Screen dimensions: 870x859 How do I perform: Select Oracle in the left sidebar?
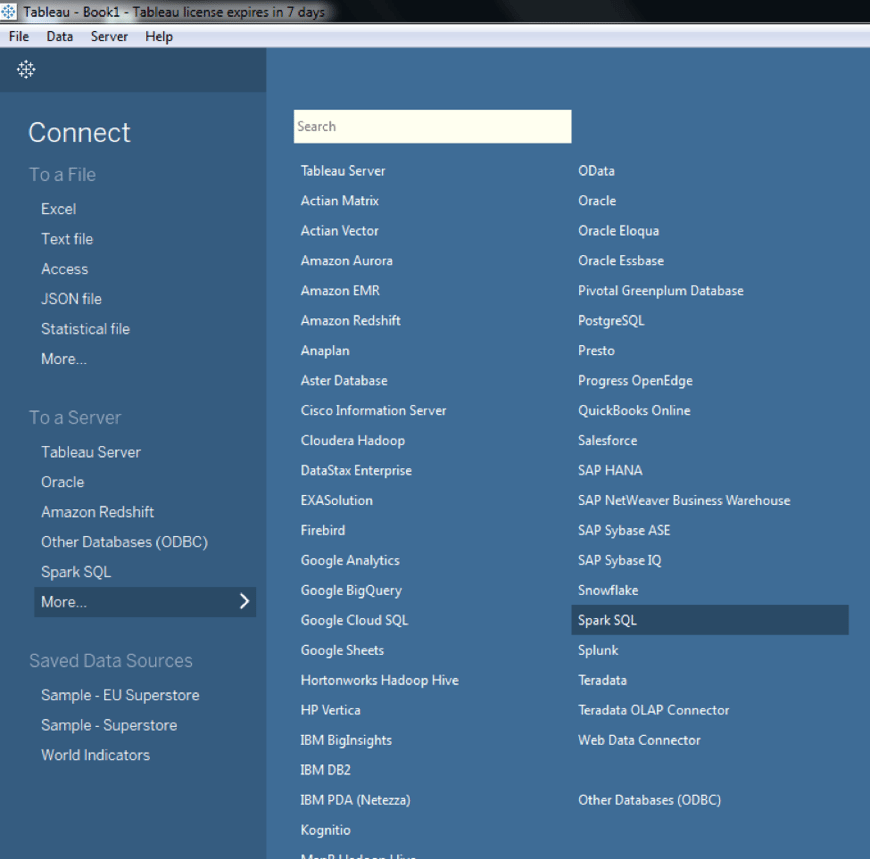pyautogui.click(x=63, y=482)
